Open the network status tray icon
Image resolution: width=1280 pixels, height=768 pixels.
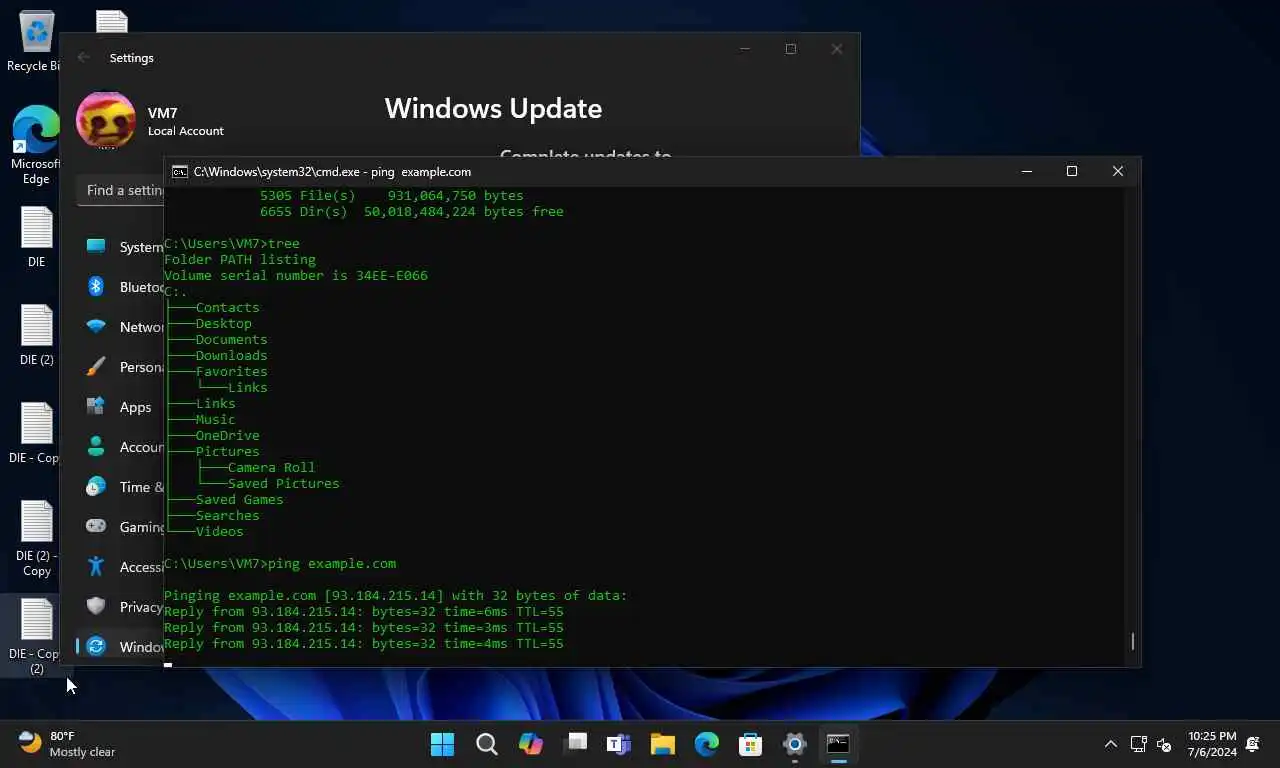click(x=1138, y=744)
